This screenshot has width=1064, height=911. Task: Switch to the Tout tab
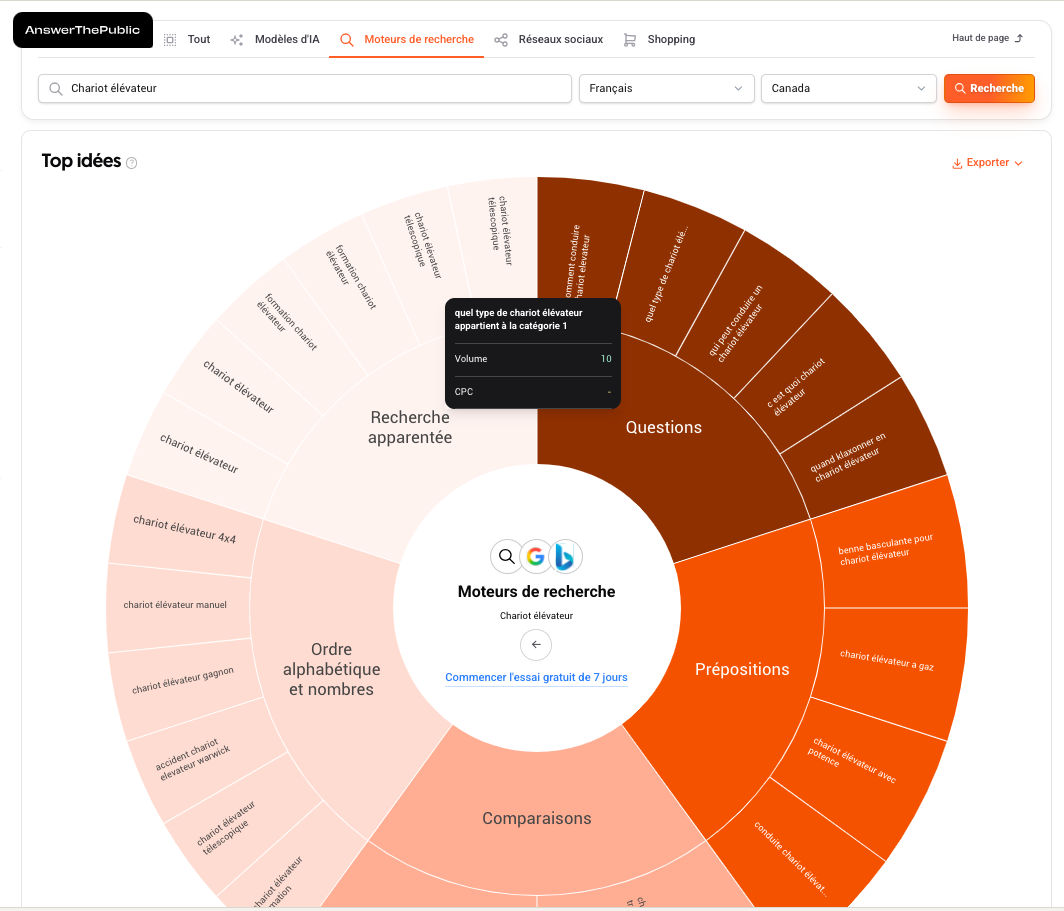tap(199, 39)
